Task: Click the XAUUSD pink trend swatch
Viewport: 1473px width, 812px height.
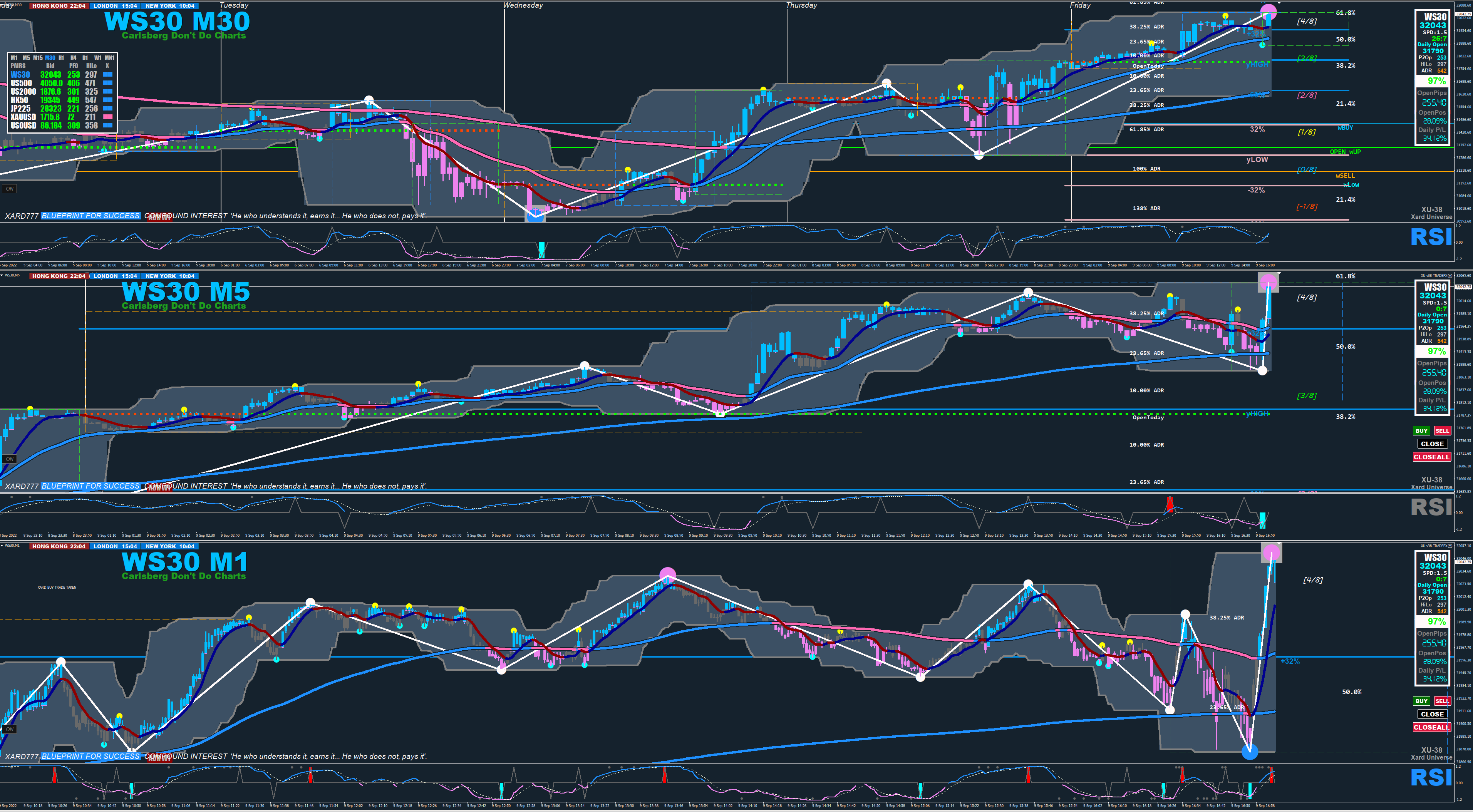Action: [x=107, y=117]
